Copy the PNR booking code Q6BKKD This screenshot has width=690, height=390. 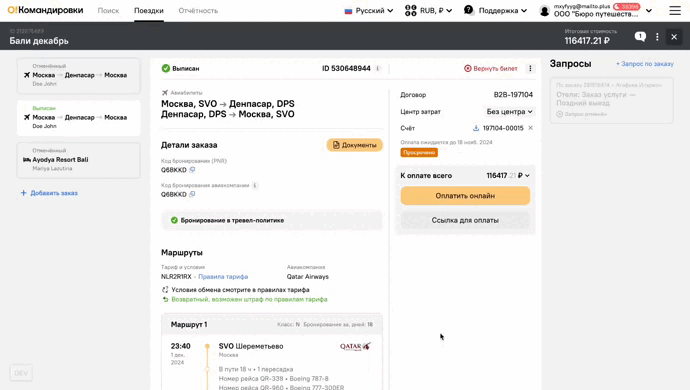pyautogui.click(x=192, y=170)
